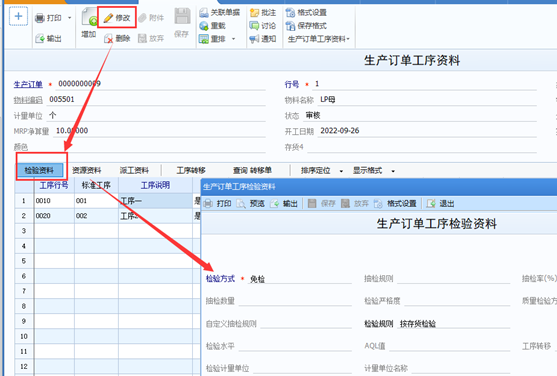Click the 检验规则 field showing 按存货检验

(x=453, y=324)
